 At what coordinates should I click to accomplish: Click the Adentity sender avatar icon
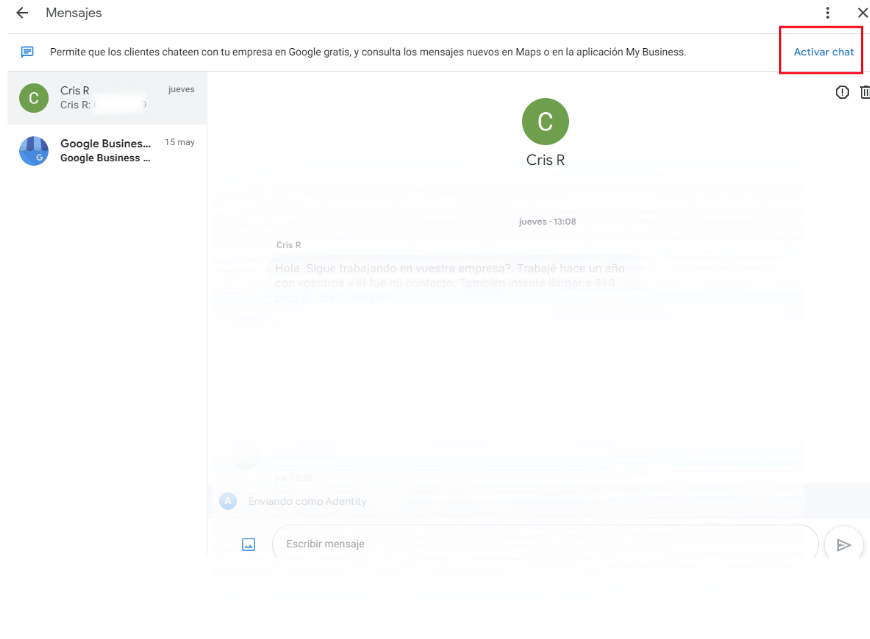[228, 501]
